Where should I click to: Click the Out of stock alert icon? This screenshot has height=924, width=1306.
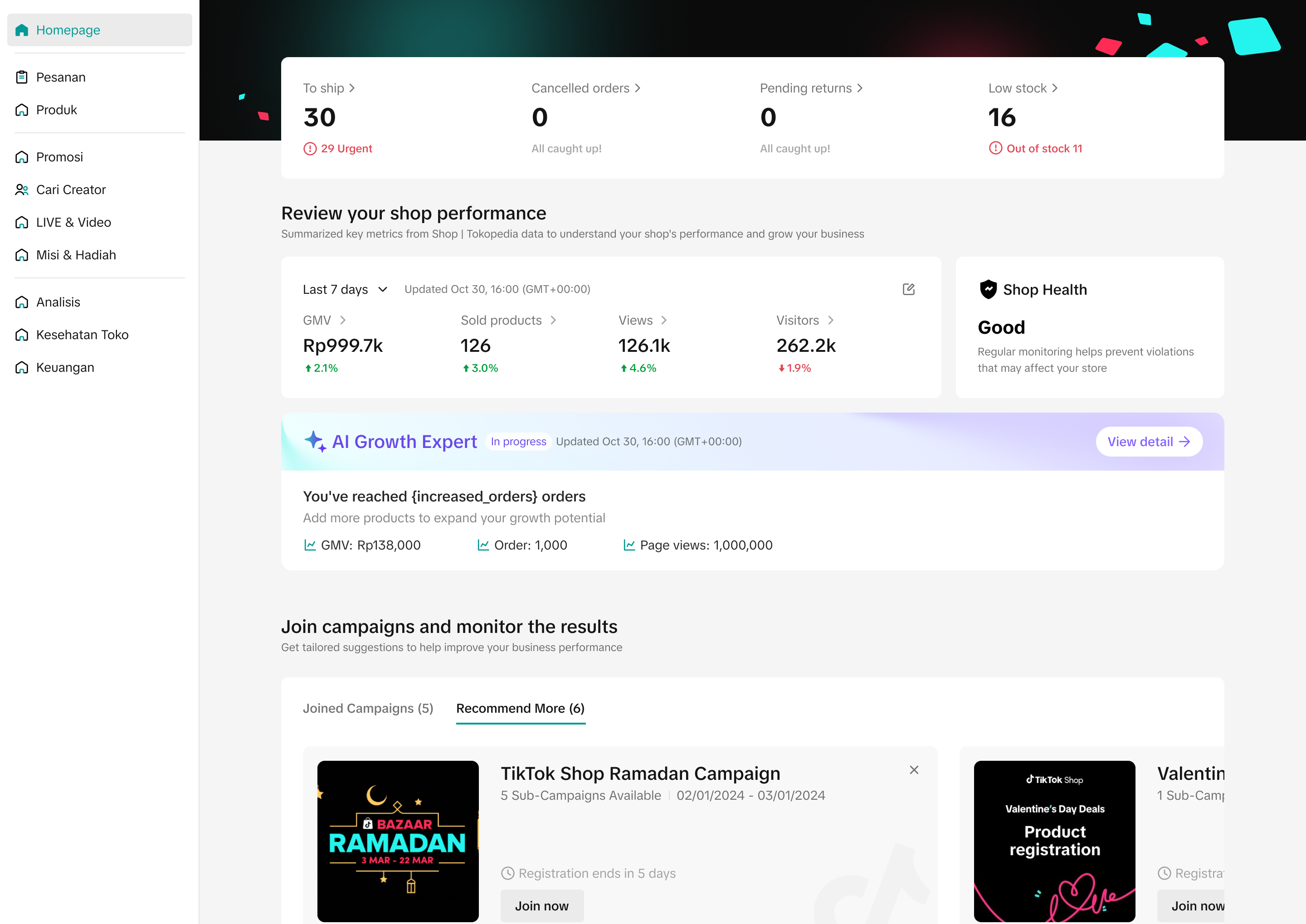(995, 149)
